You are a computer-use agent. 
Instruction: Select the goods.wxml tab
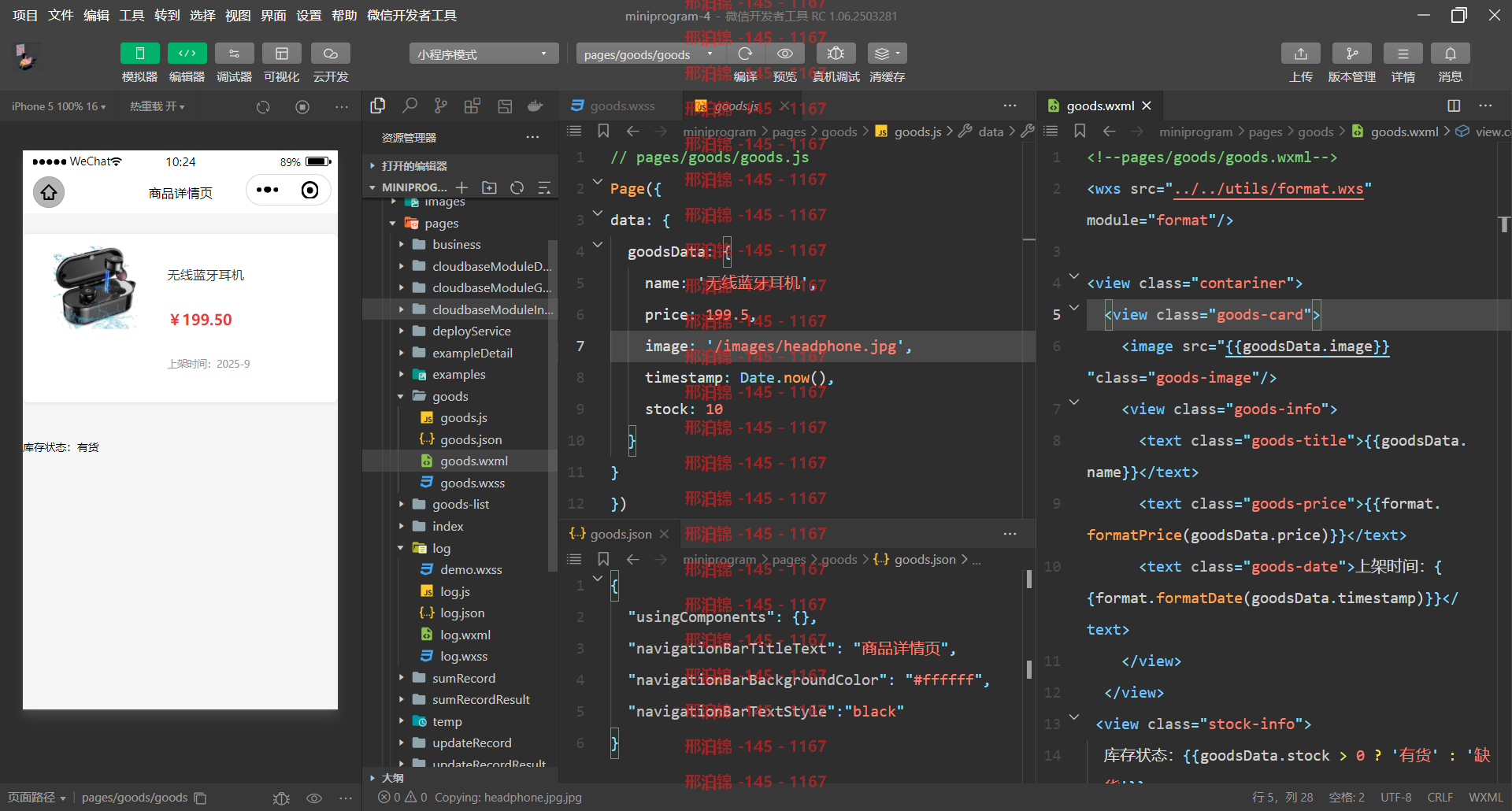pos(1100,106)
